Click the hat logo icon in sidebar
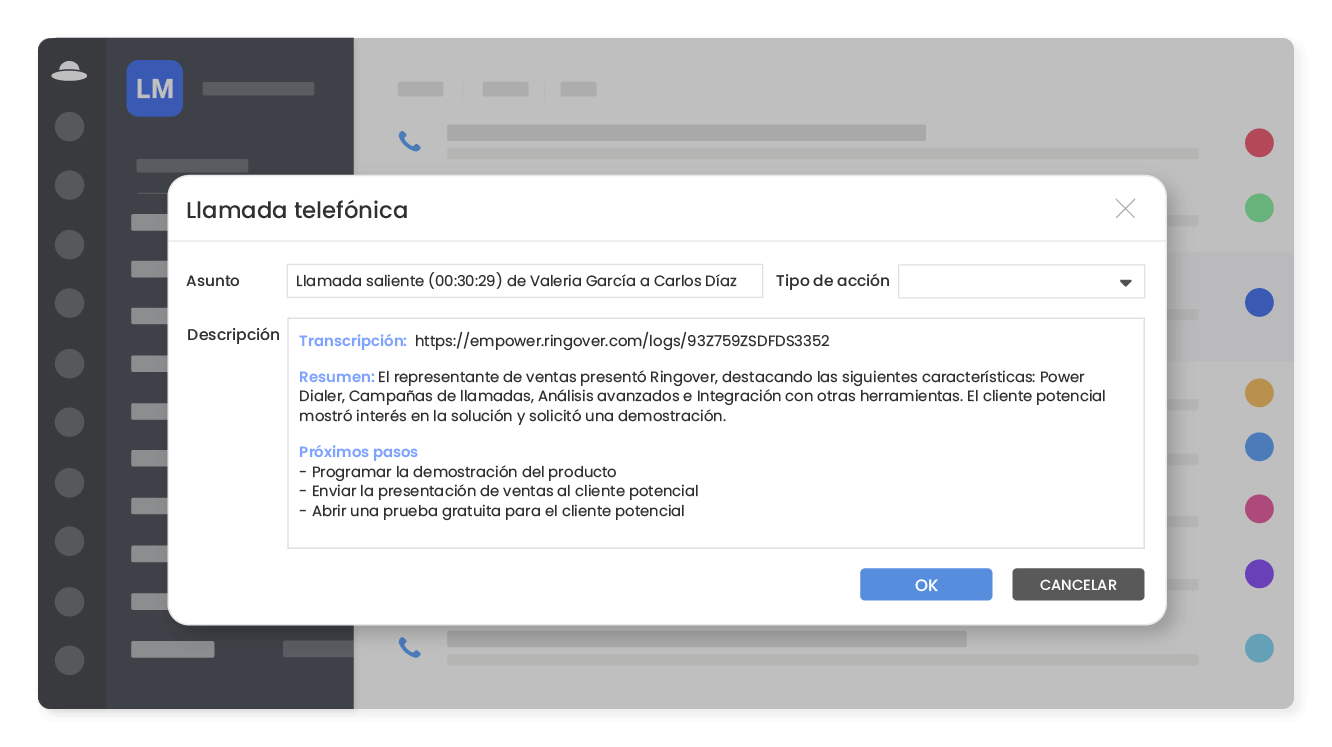1332x747 pixels. click(69, 72)
